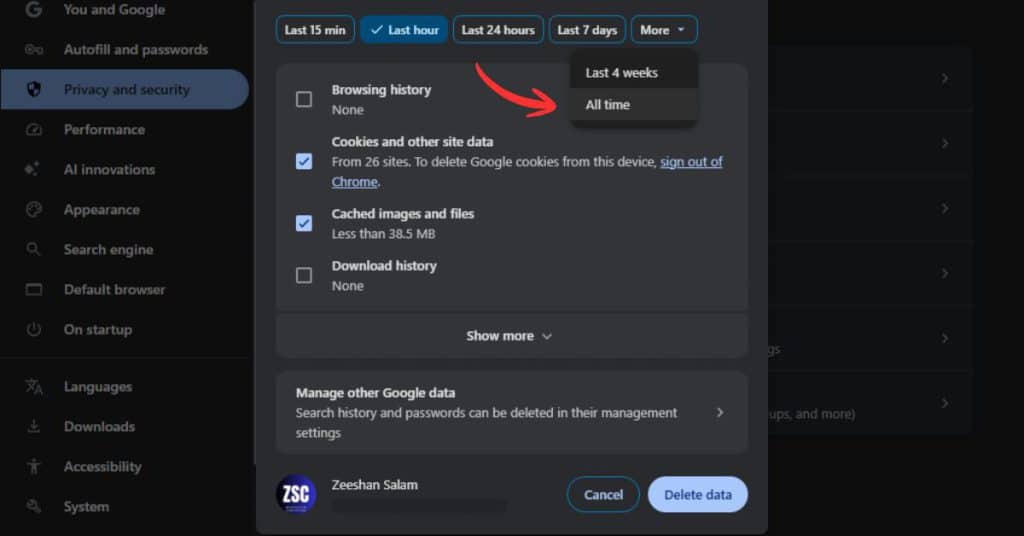This screenshot has height=536, width=1024.
Task: Click the Appearance palette icon
Action: (34, 210)
